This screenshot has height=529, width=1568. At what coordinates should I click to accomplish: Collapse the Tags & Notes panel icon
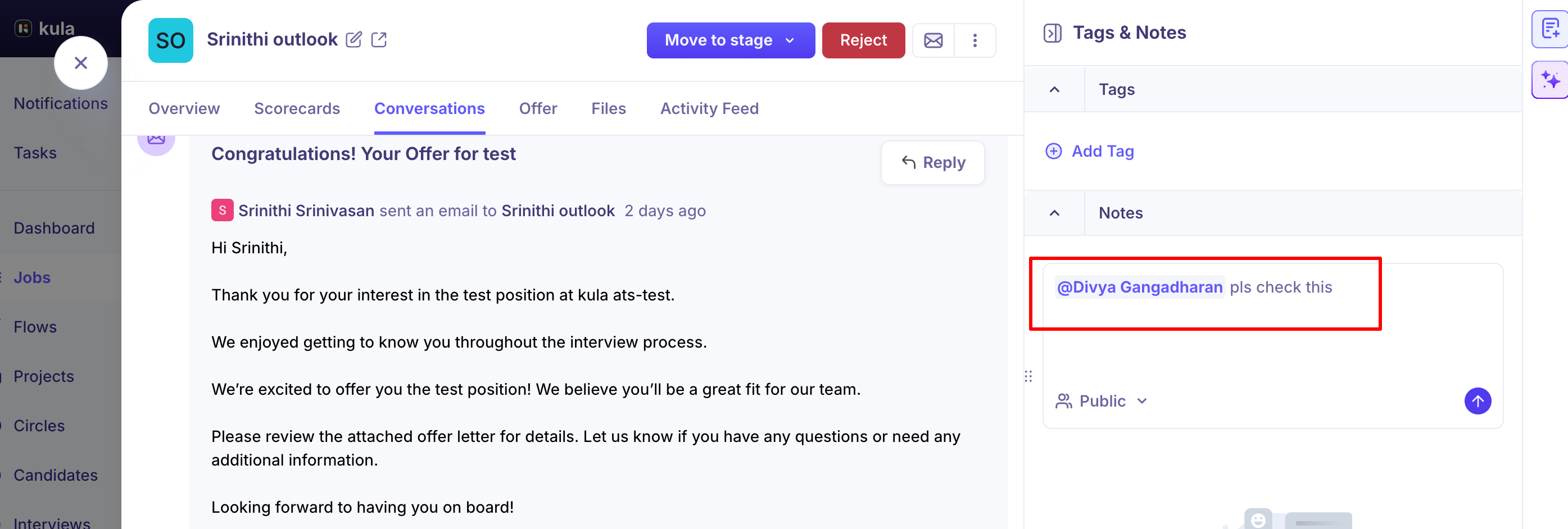click(x=1053, y=33)
